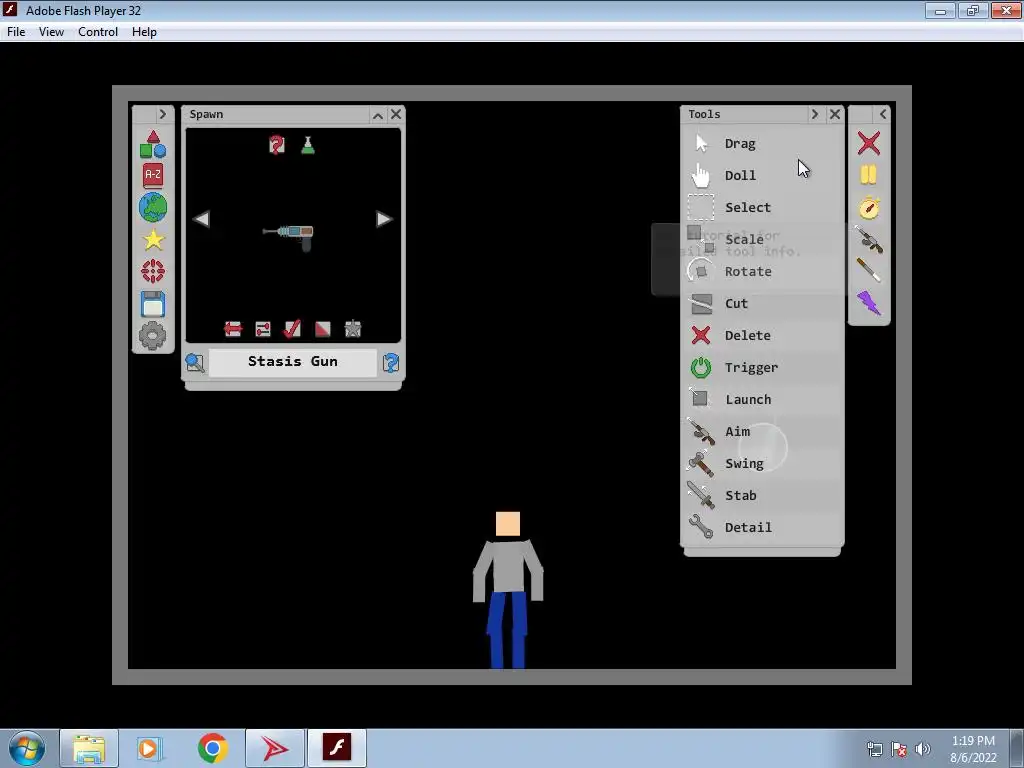Select the Delete tool

pyautogui.click(x=762, y=336)
